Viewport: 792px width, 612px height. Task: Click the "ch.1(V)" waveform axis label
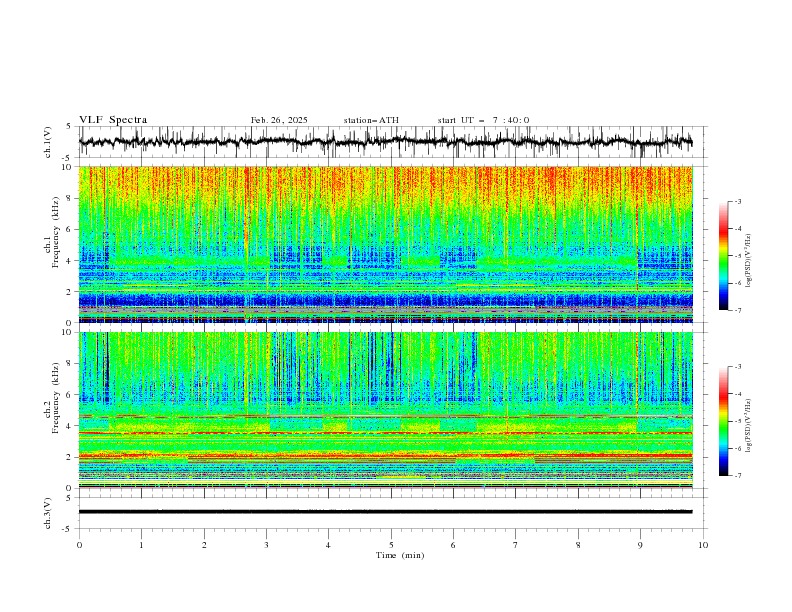click(x=48, y=142)
